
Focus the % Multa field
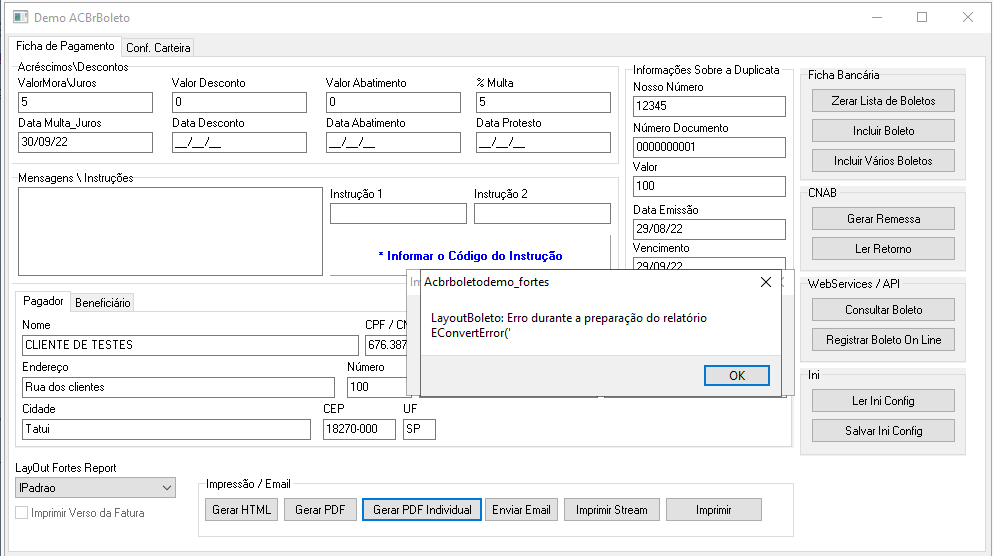click(x=543, y=102)
